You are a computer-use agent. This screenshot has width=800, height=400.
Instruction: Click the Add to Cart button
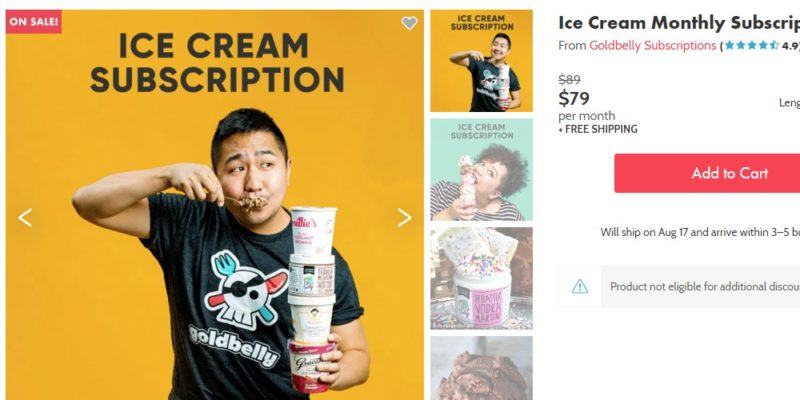tap(707, 173)
